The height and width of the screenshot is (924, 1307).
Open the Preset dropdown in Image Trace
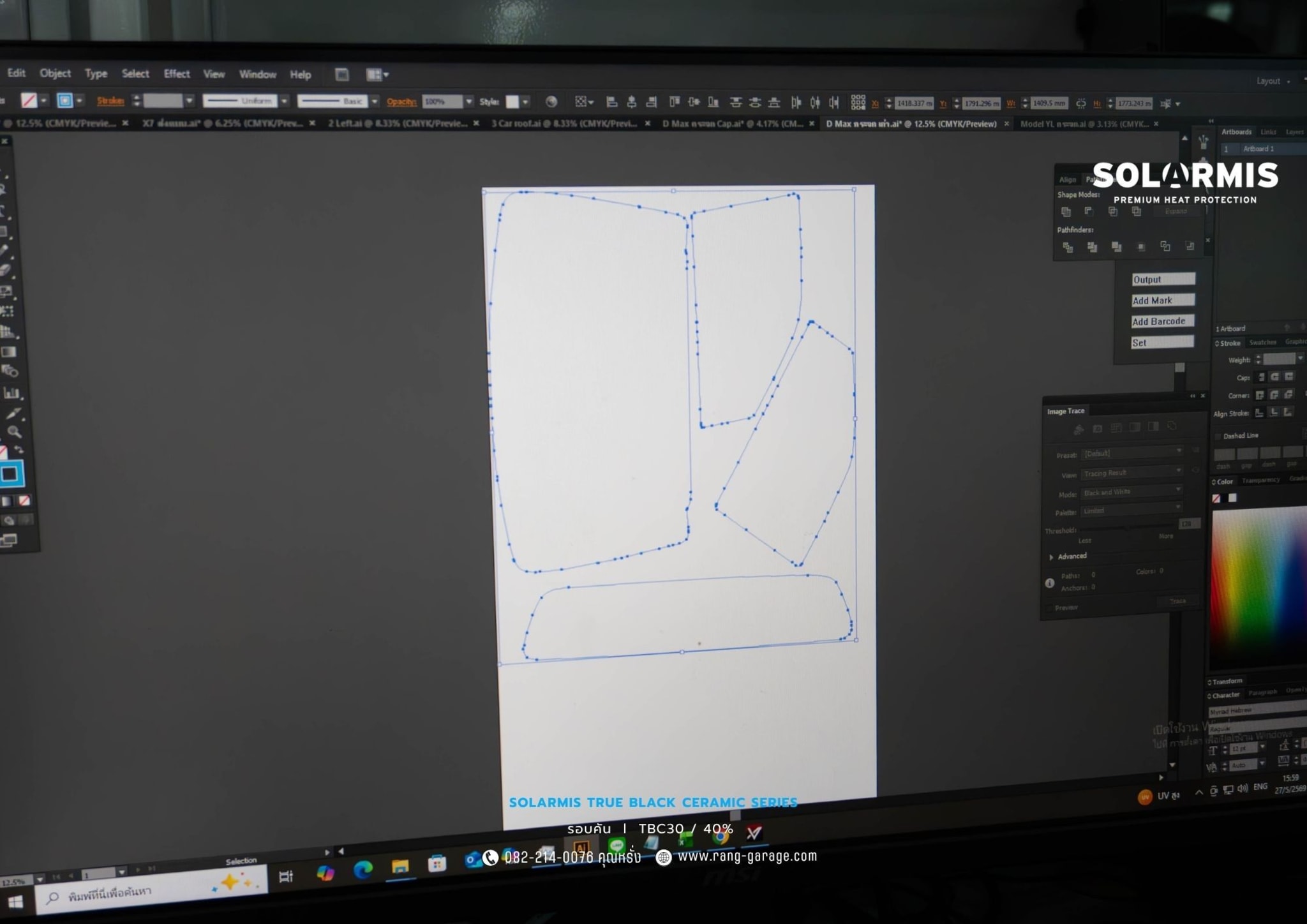tap(1133, 453)
